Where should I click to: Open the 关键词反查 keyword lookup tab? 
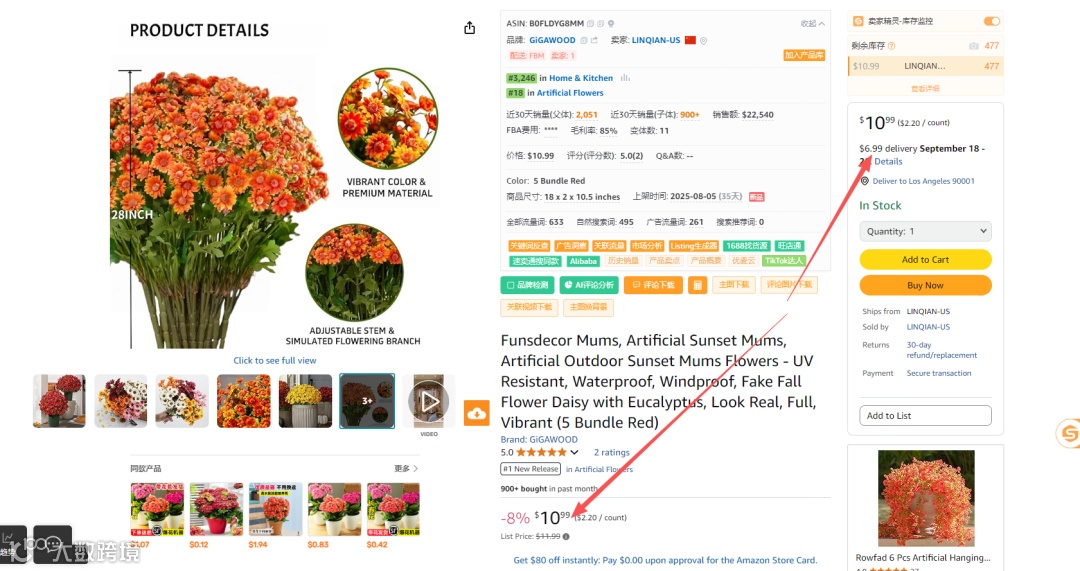pyautogui.click(x=528, y=246)
